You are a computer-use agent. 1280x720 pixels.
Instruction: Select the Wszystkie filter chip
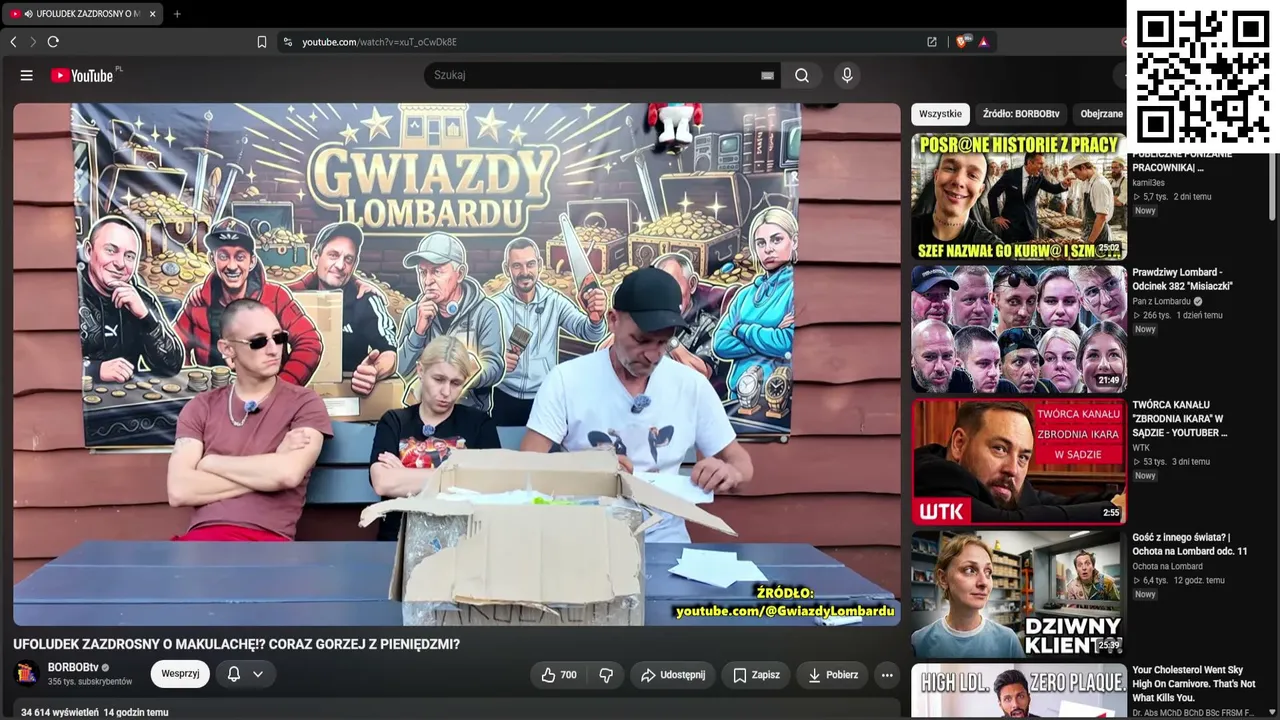pyautogui.click(x=940, y=114)
